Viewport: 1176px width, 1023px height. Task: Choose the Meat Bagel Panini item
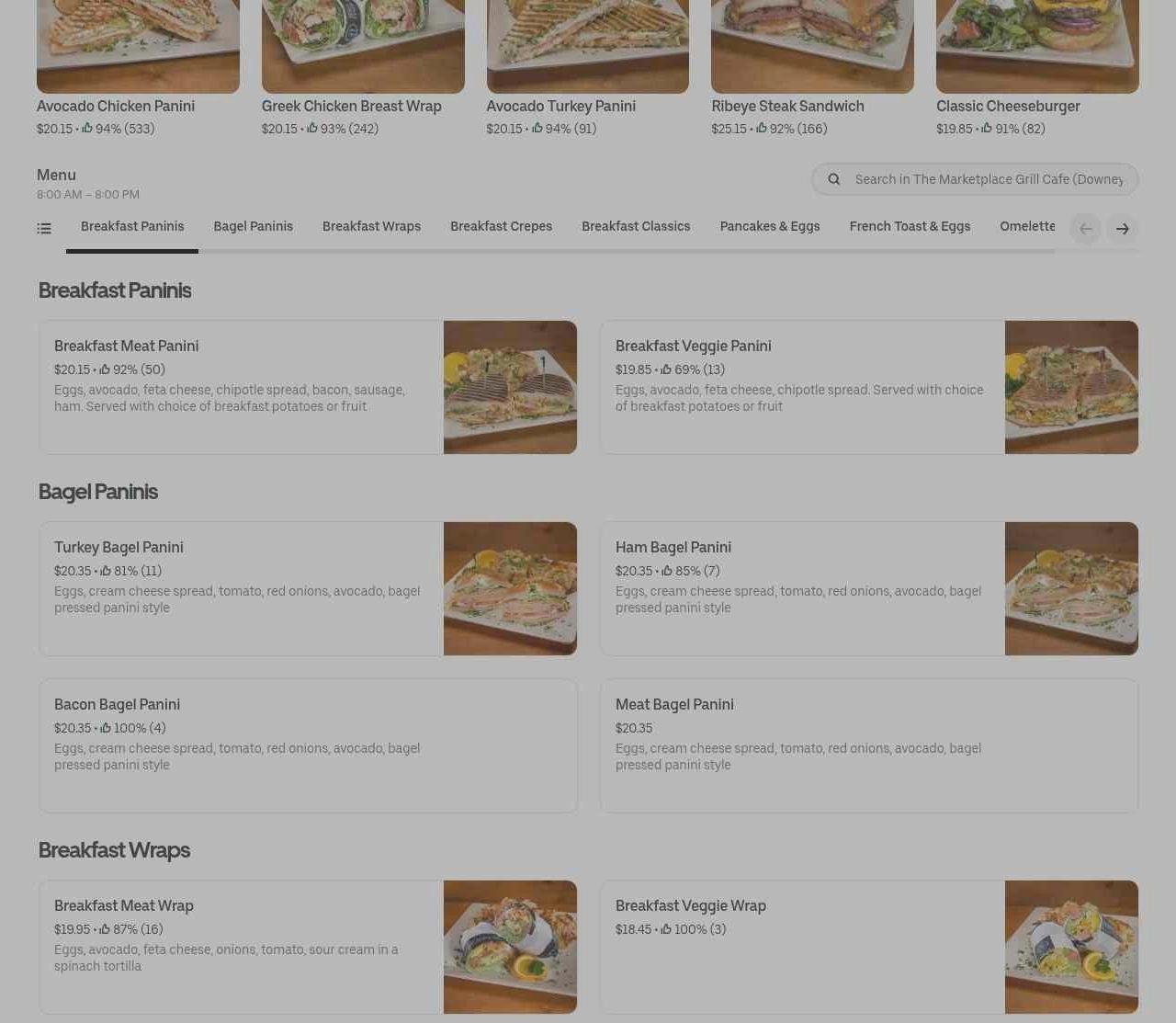click(869, 745)
